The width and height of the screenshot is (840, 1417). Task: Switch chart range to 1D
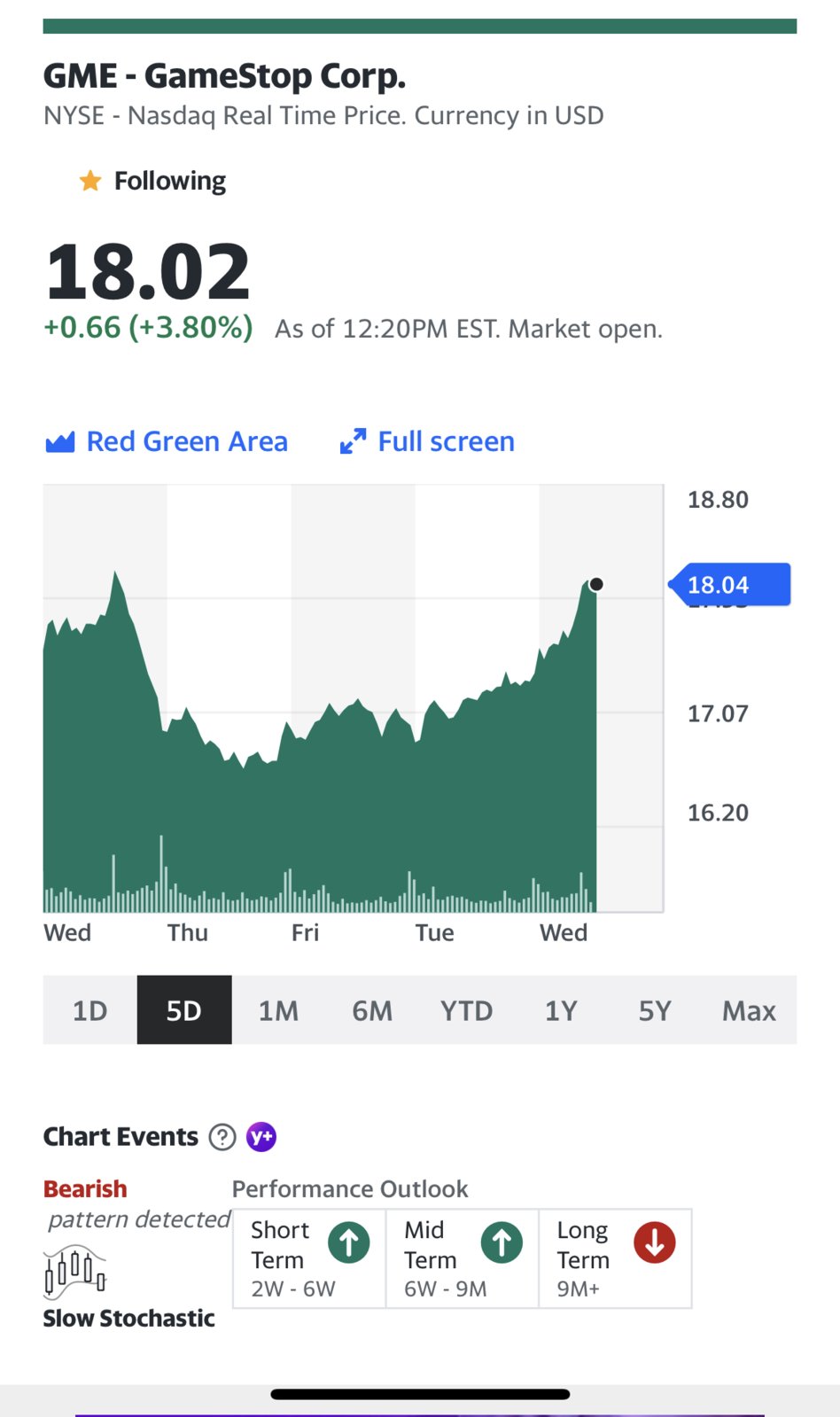click(89, 1010)
